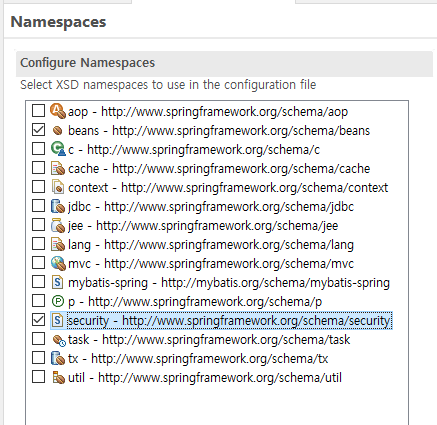Viewport: 437px width, 425px height.
Task: Select the jdbc schema row text
Action: point(211,207)
